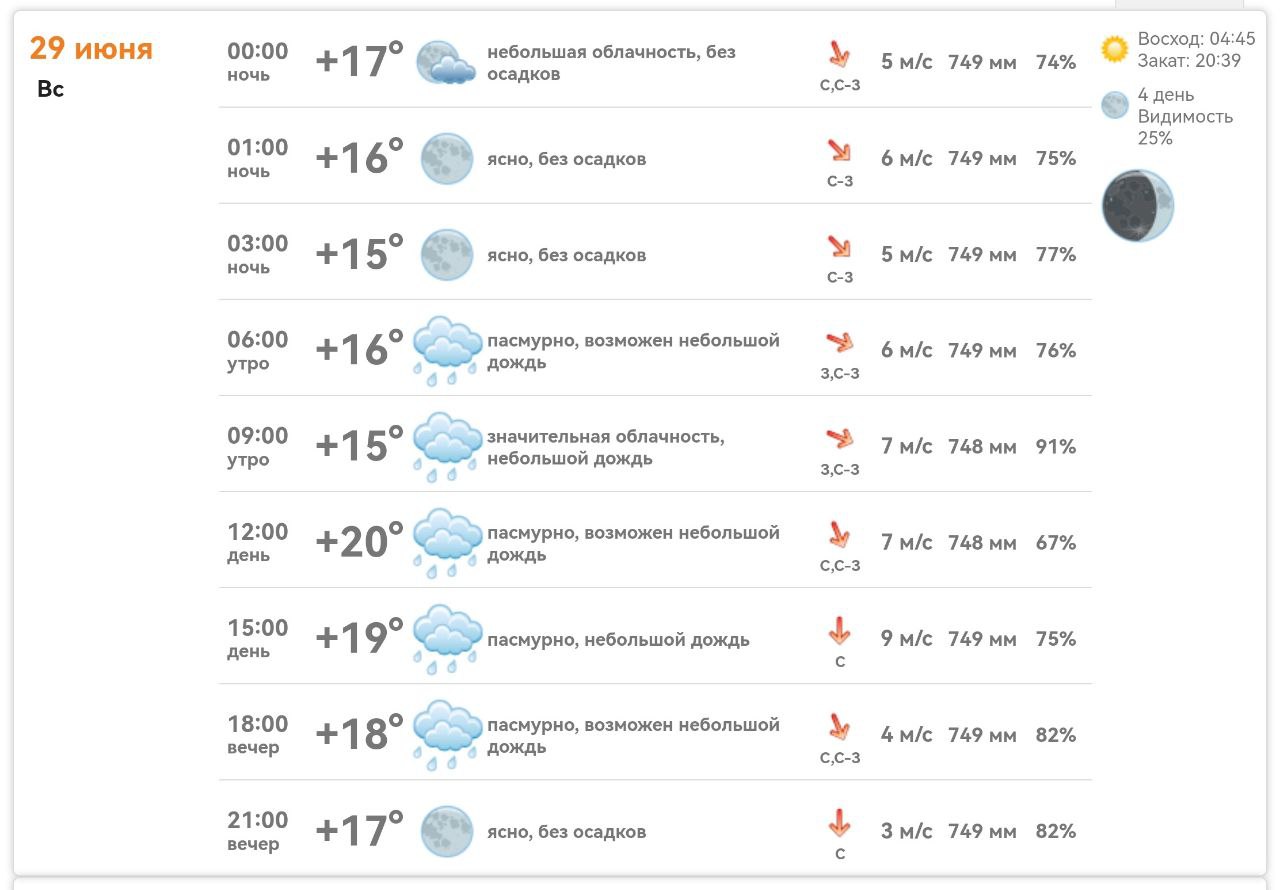
Task: Click the 'ясно, без осадков' text at 21:00
Action: (x=566, y=832)
